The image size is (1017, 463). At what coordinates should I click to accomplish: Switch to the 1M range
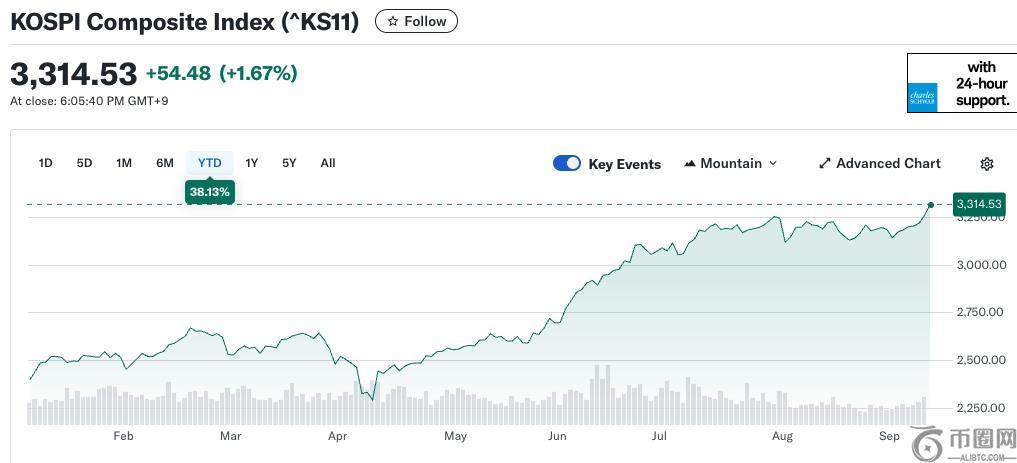point(124,163)
